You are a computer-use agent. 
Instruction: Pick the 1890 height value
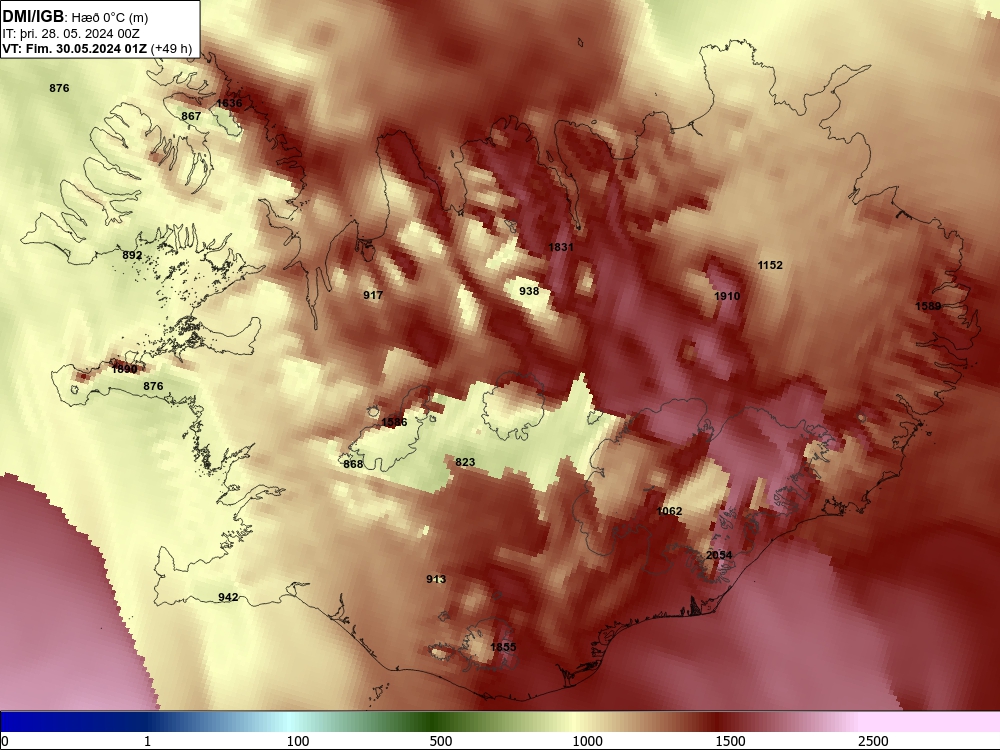pos(124,369)
